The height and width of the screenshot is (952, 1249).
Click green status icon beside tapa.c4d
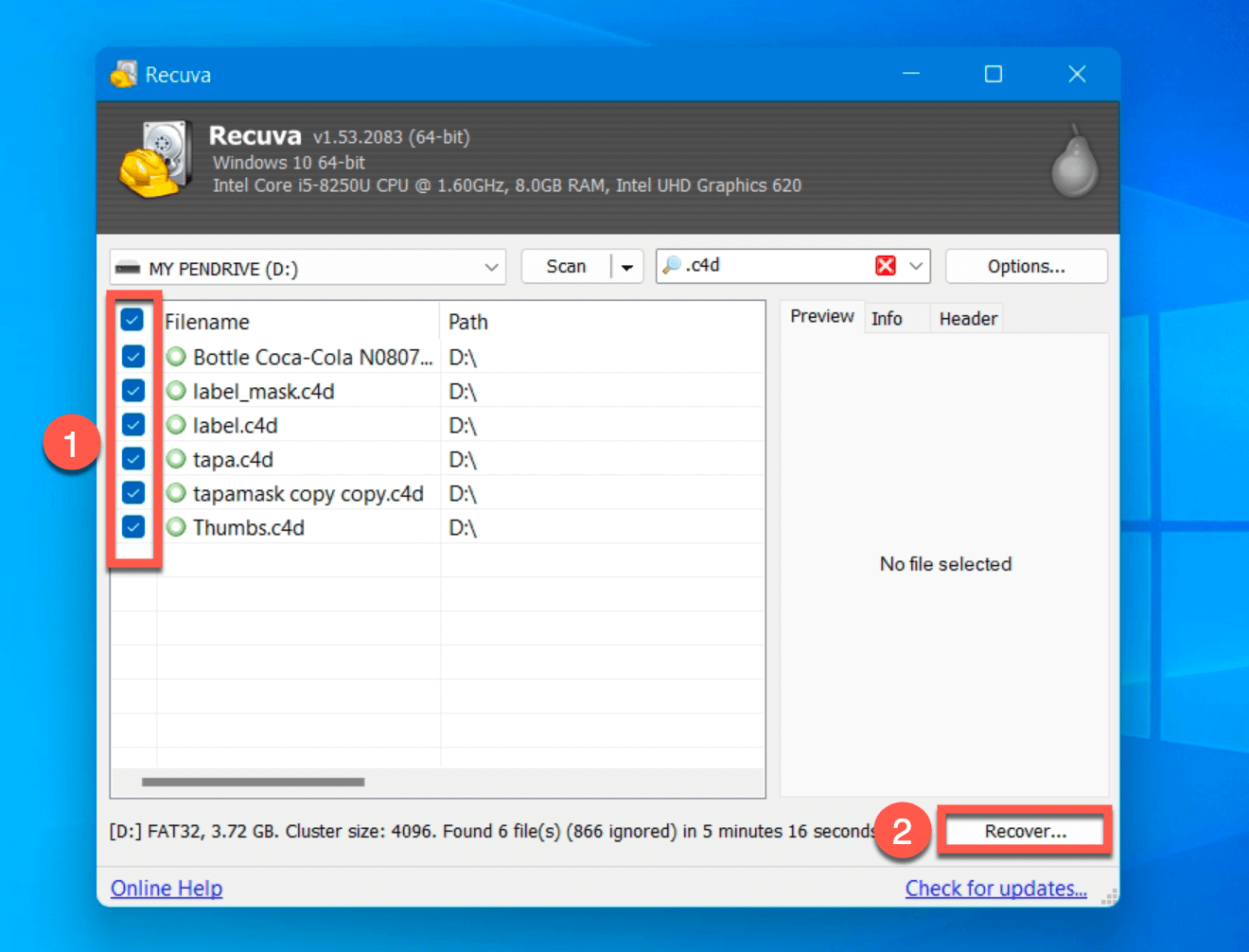[176, 460]
